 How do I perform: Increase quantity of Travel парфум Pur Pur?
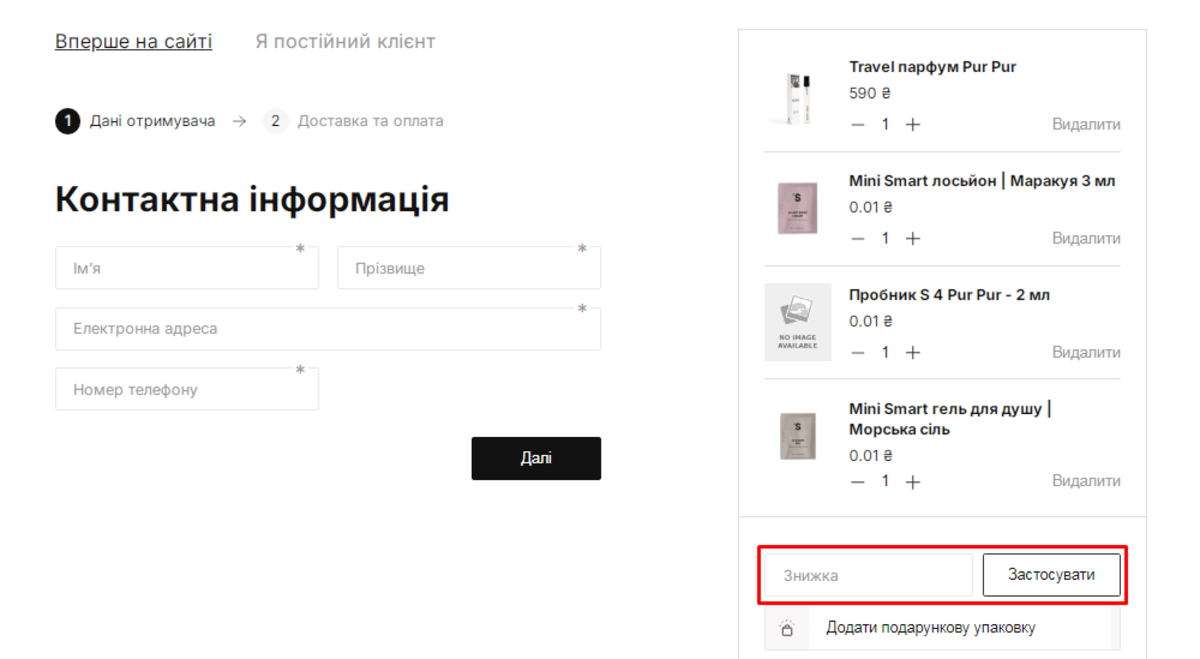(x=912, y=124)
